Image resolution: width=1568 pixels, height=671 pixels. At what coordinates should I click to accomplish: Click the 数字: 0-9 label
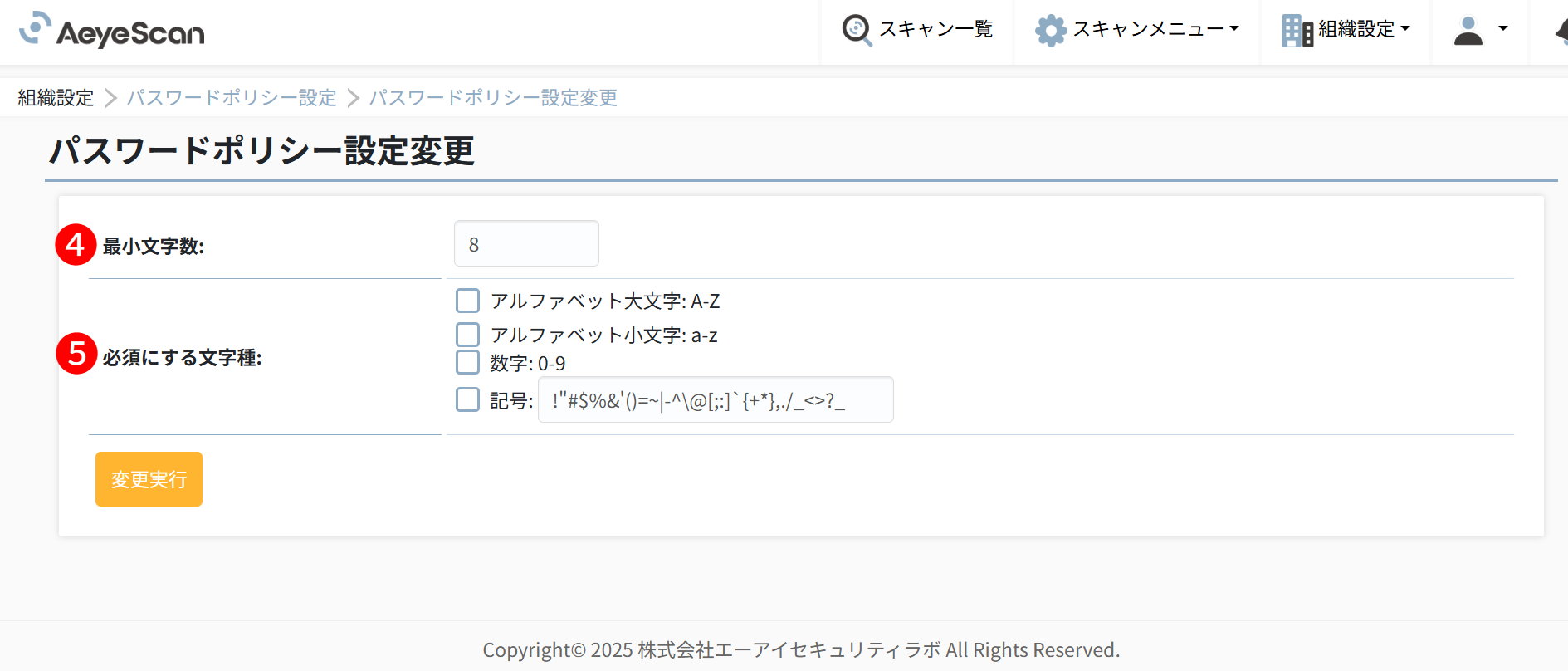(x=528, y=363)
